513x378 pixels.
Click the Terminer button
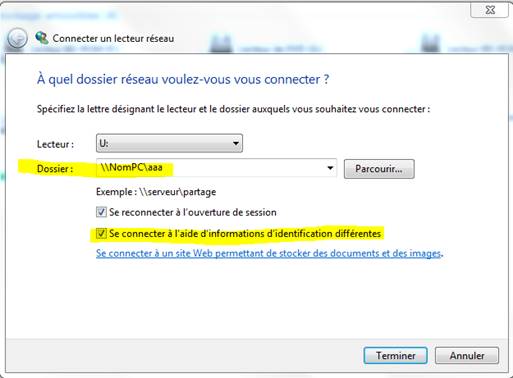click(395, 356)
